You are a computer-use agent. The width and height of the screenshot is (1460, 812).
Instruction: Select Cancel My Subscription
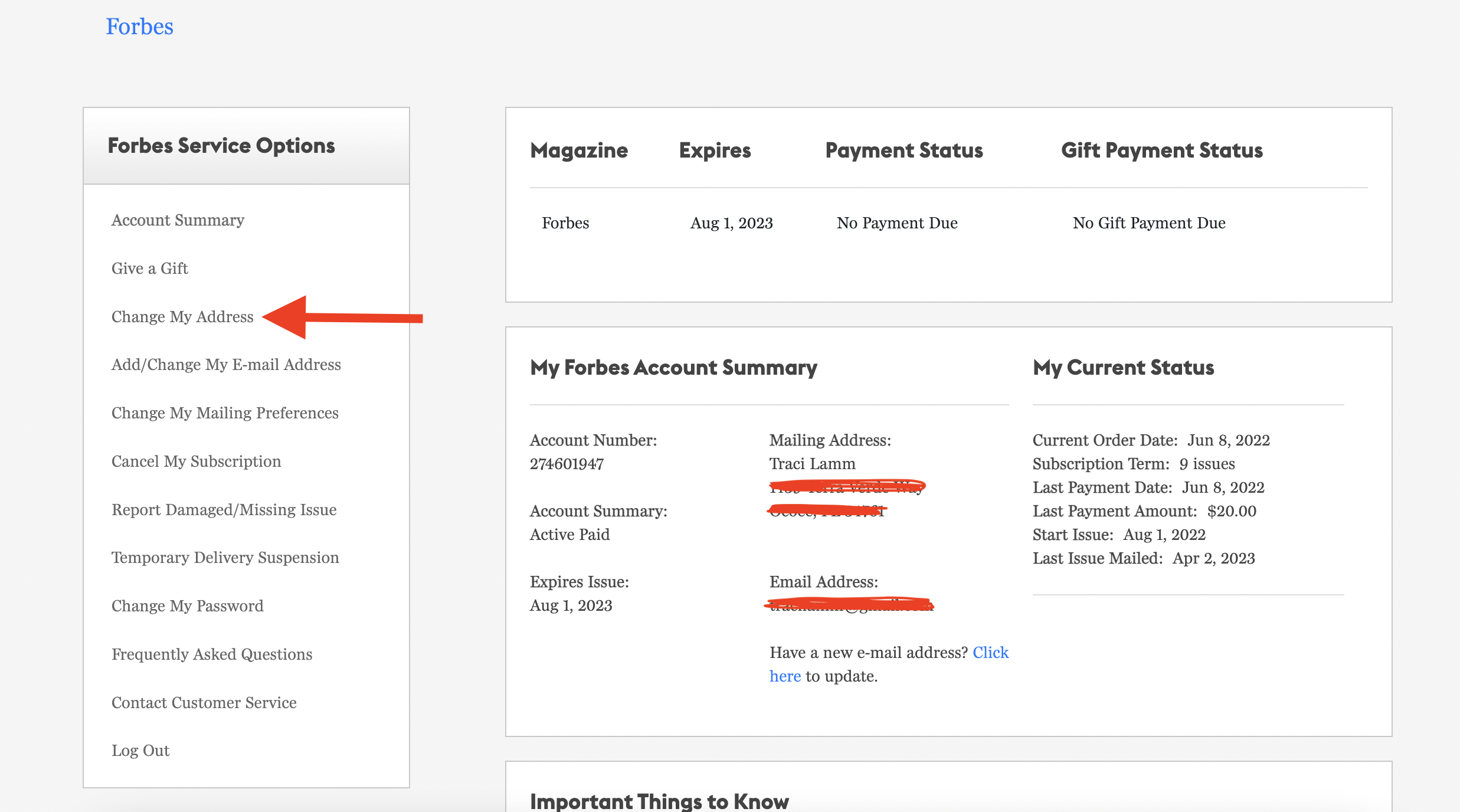196,461
